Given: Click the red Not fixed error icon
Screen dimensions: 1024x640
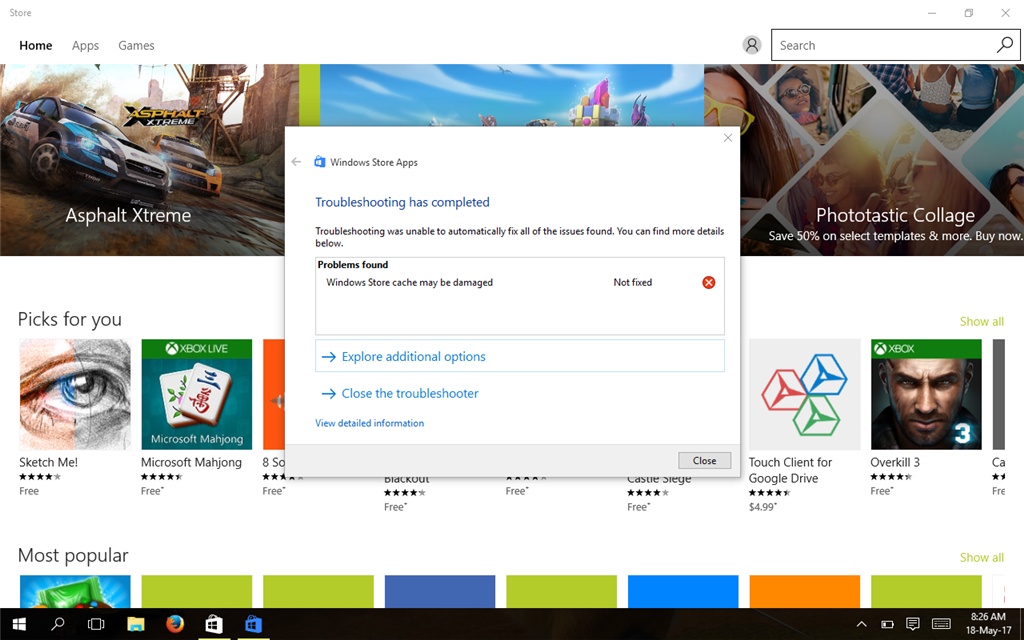Looking at the screenshot, I should [709, 282].
